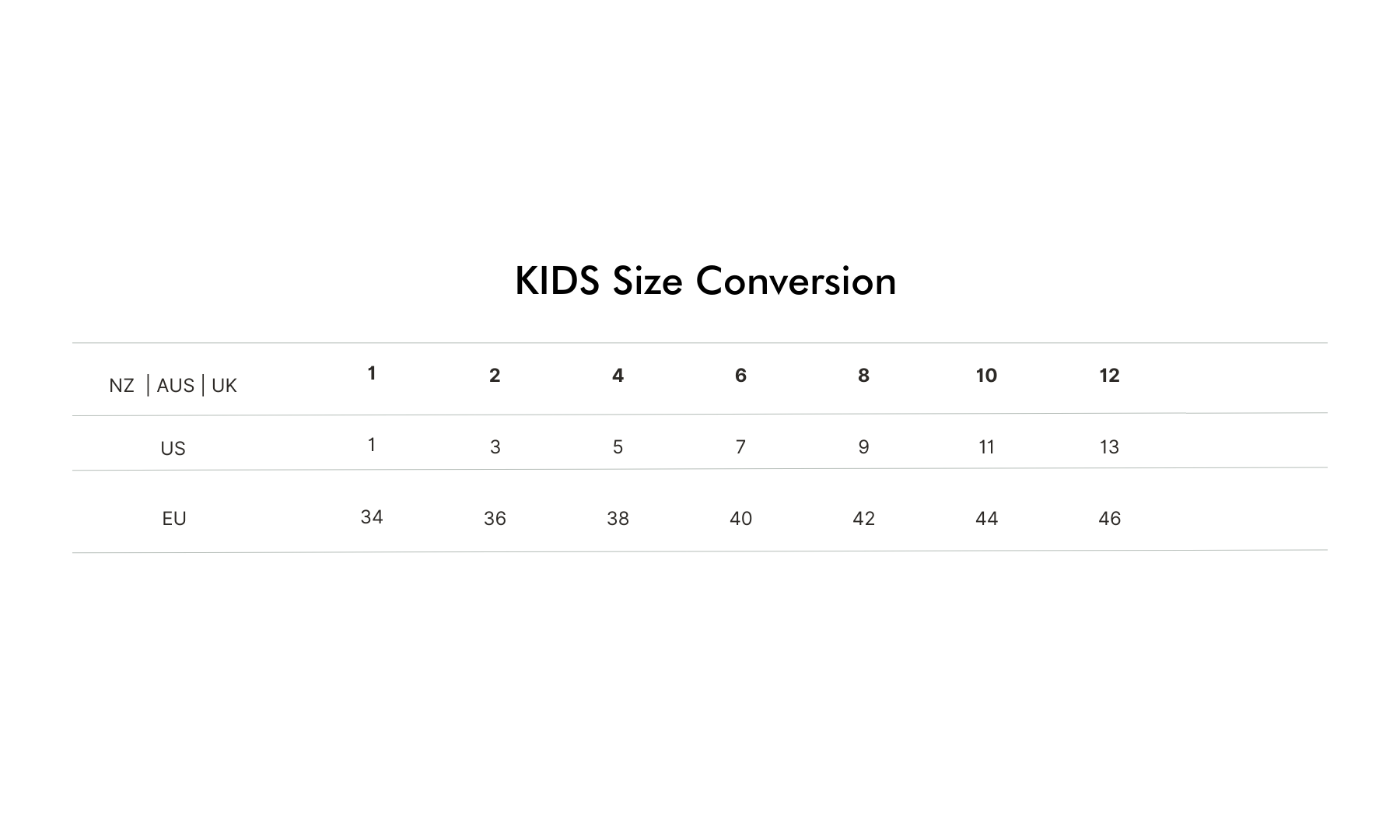Select EU size 46 cell
This screenshot has width=1400, height=840.
pos(1109,519)
